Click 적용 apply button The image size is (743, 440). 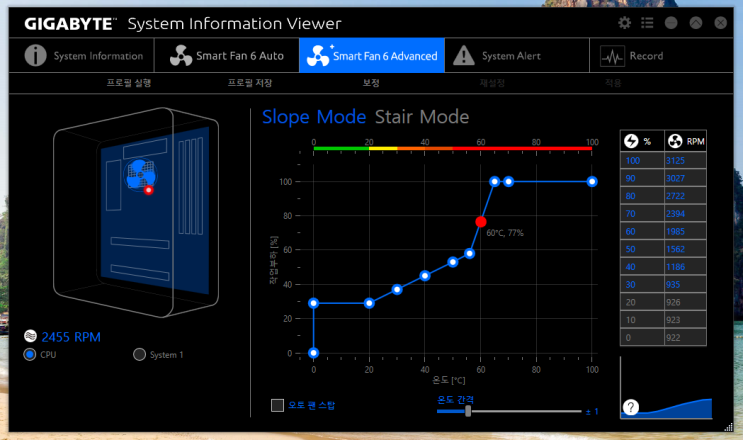tap(613, 83)
